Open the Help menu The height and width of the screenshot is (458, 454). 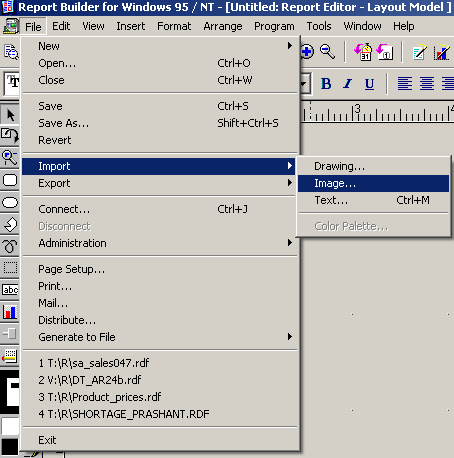click(404, 26)
